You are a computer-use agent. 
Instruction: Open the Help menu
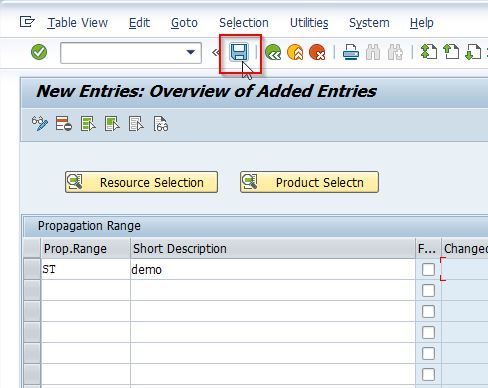pyautogui.click(x=422, y=23)
